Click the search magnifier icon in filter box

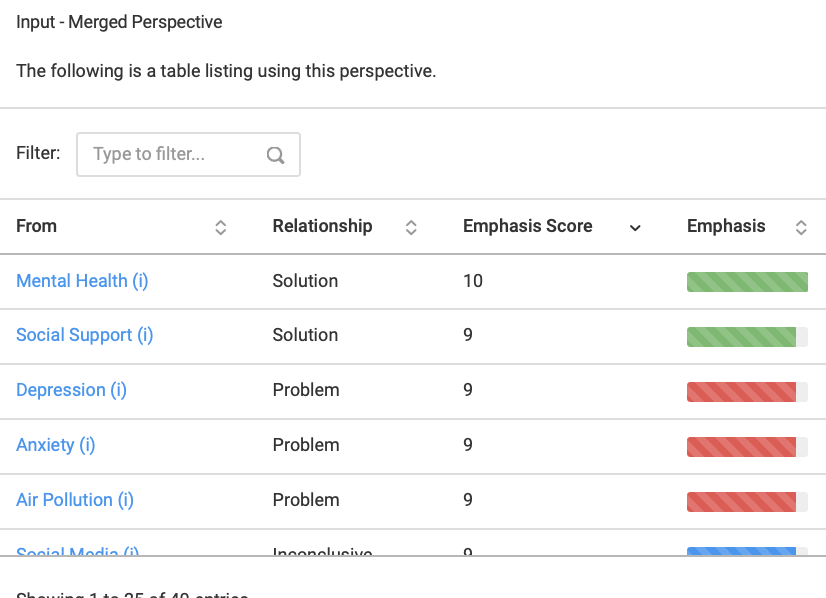pos(275,155)
